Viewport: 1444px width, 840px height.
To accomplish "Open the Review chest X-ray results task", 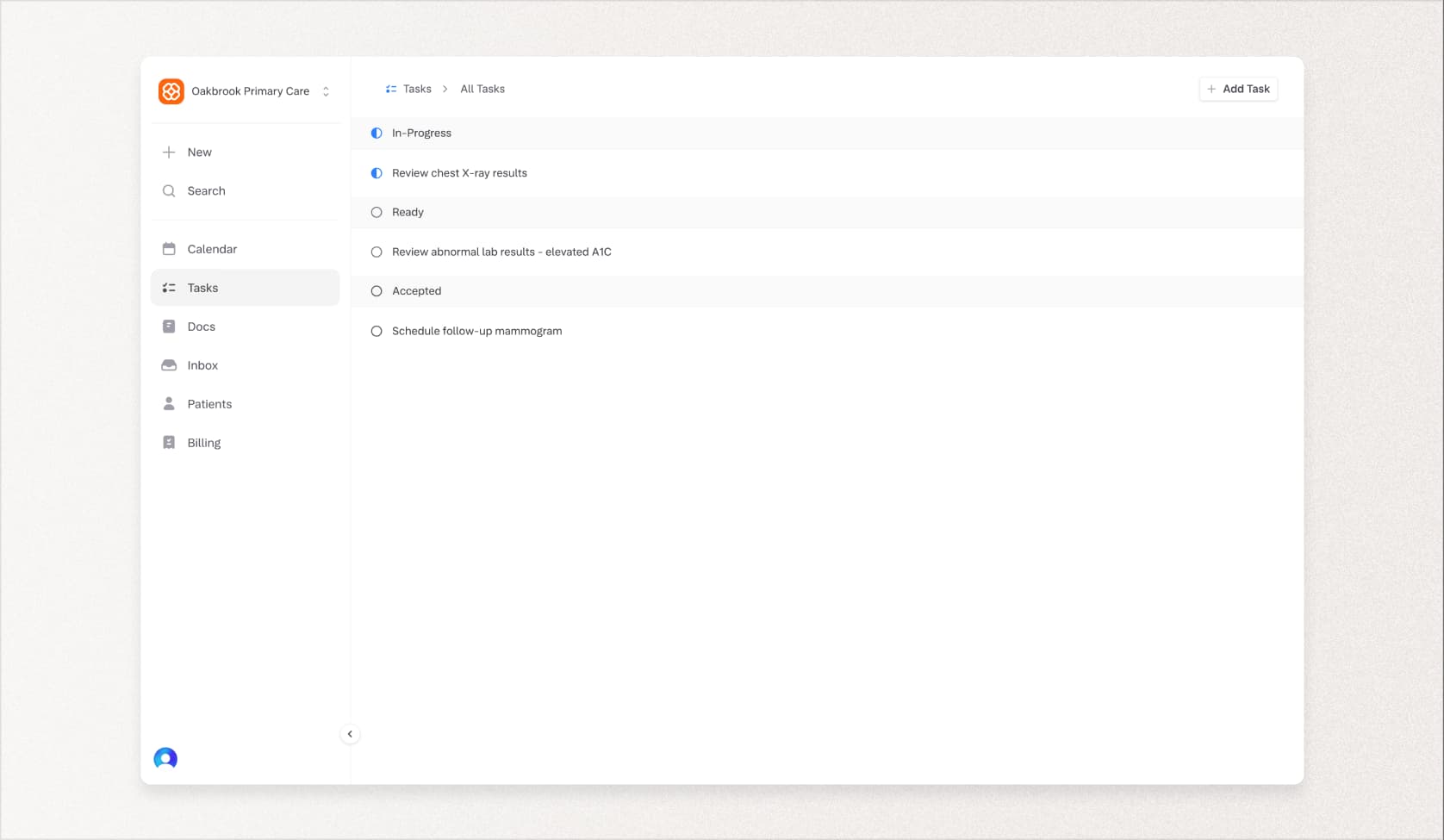I will pos(459,172).
